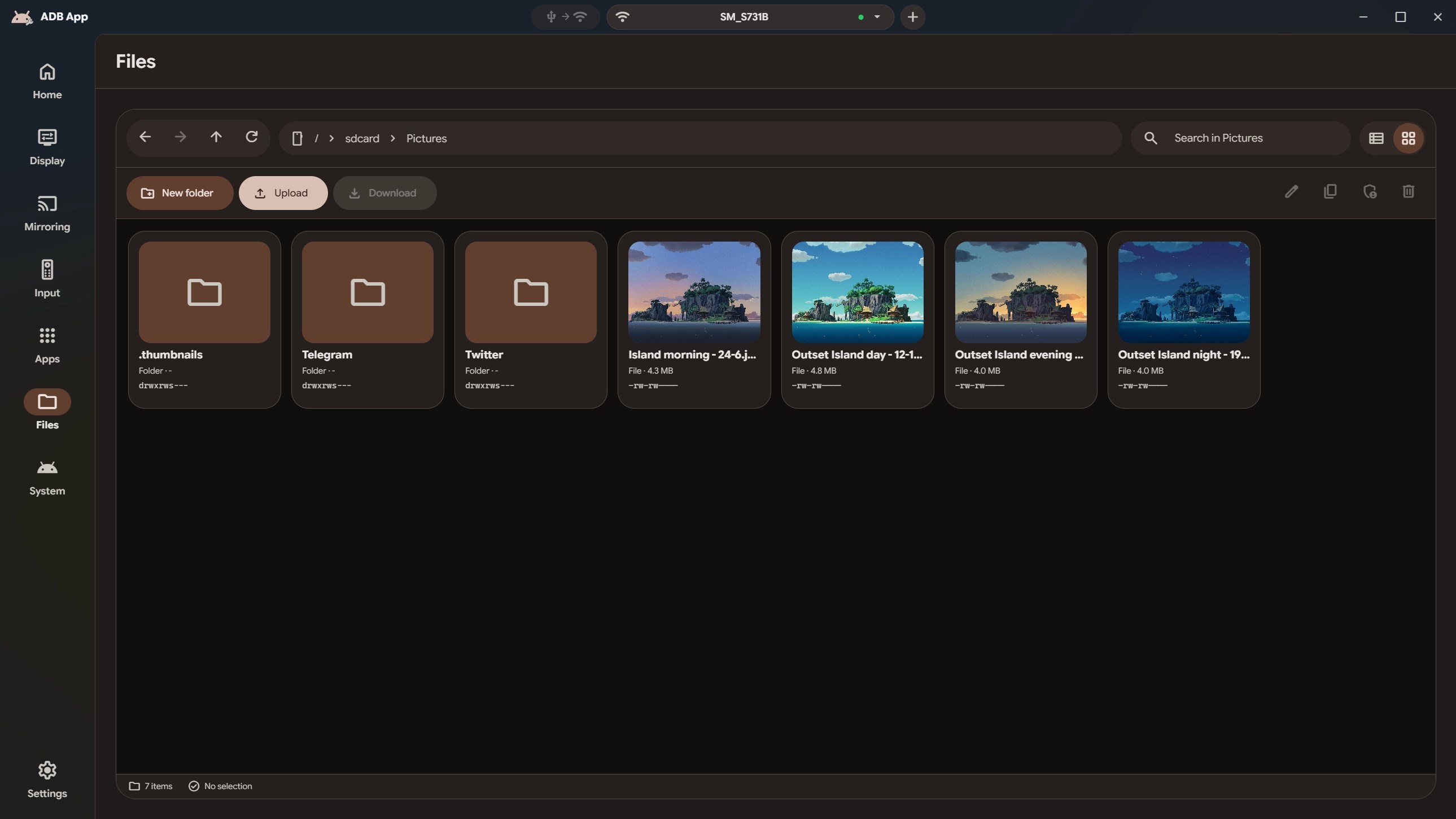This screenshot has height=819, width=1456.
Task: Open the Mirroring section
Action: tap(47, 213)
